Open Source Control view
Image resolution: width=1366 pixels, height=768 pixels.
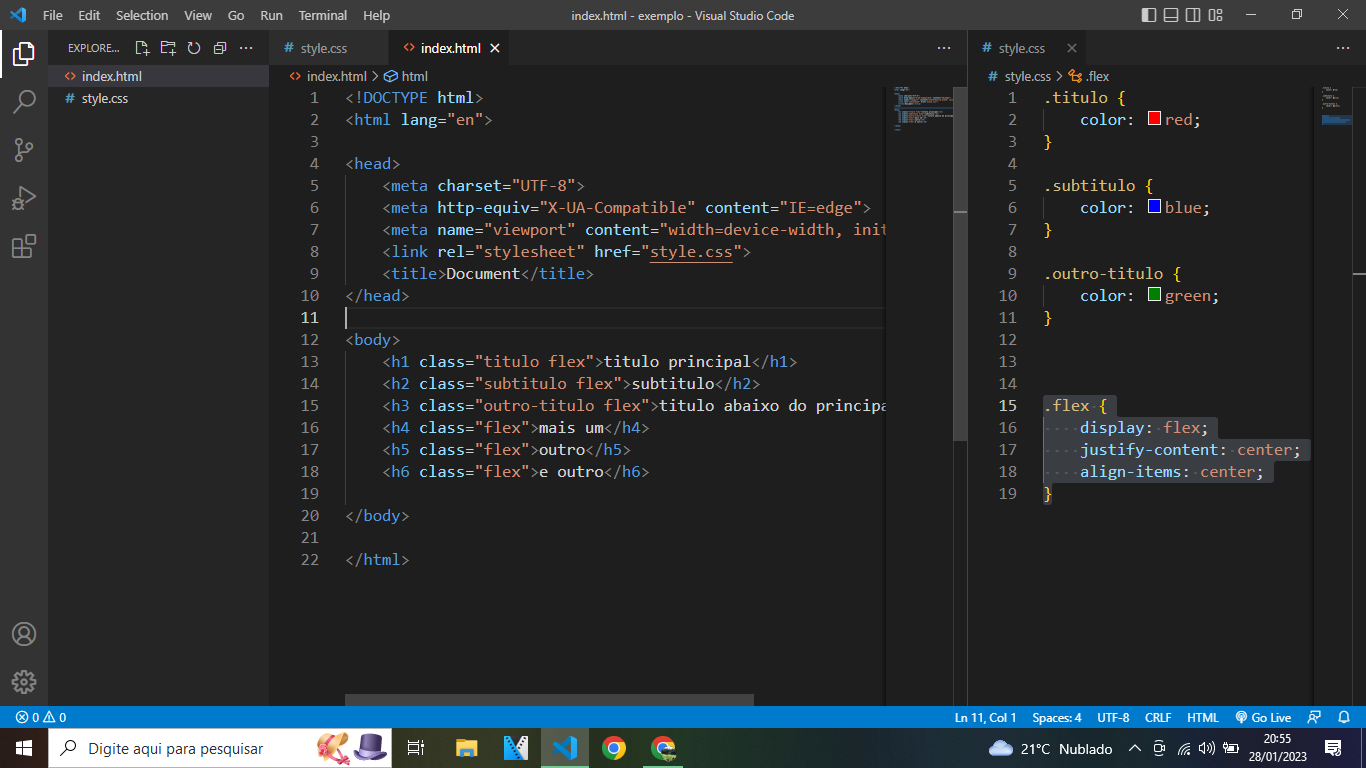click(24, 150)
